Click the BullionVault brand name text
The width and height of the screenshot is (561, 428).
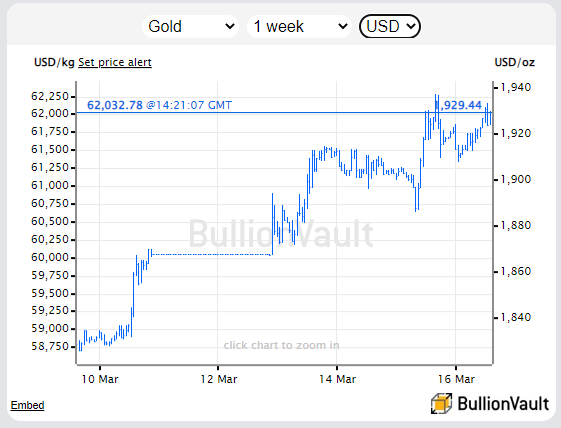pyautogui.click(x=503, y=404)
